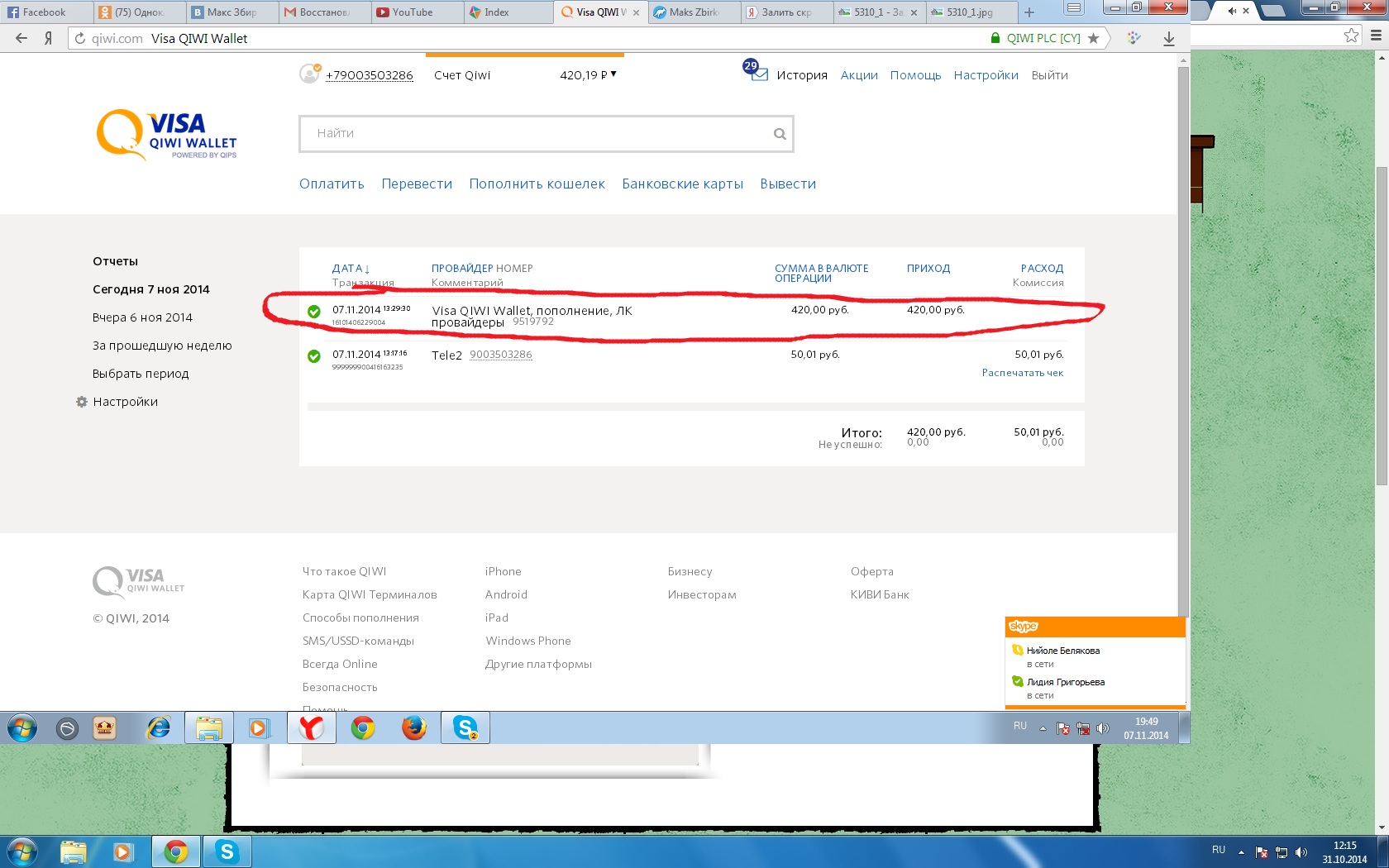Go back with the browser back arrow

click(x=21, y=38)
